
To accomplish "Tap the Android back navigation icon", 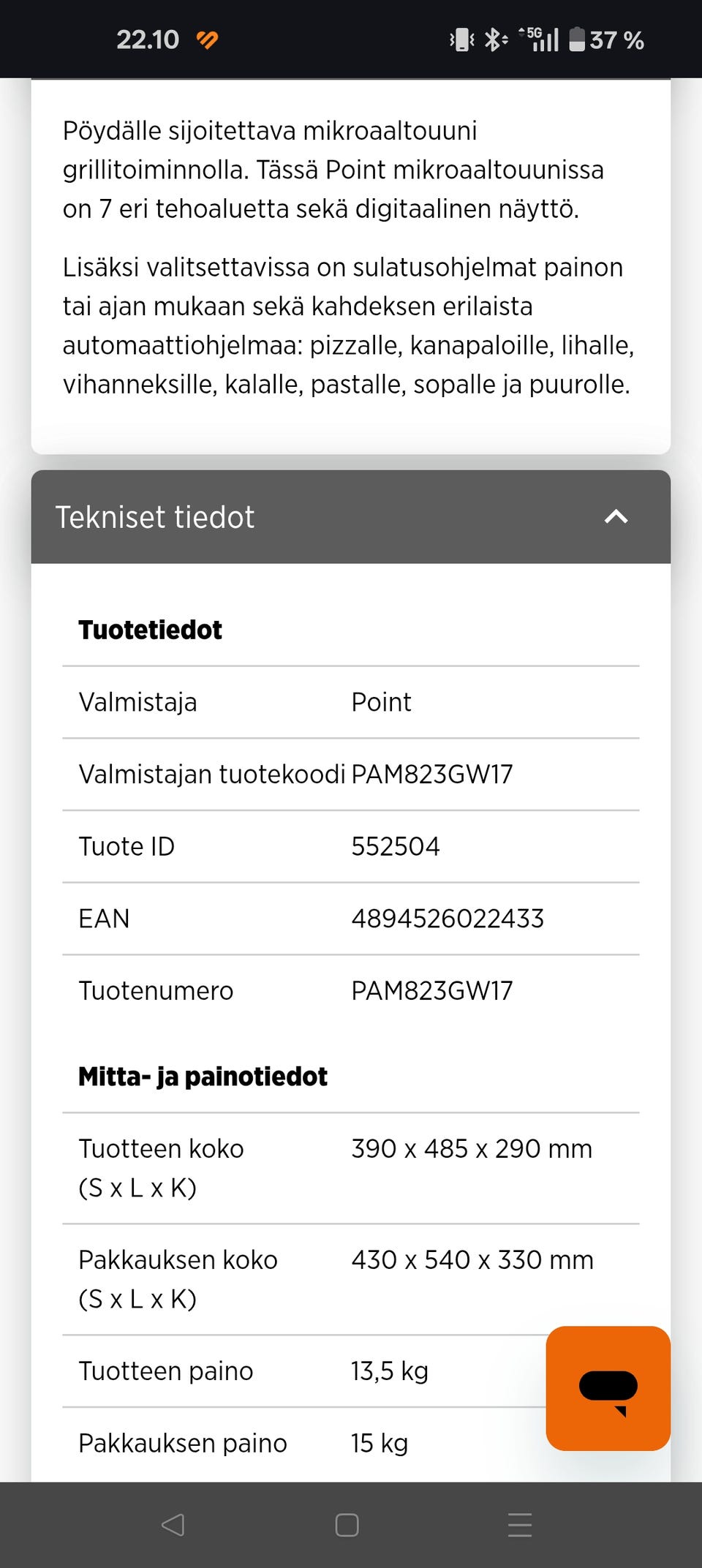I will tap(173, 1525).
